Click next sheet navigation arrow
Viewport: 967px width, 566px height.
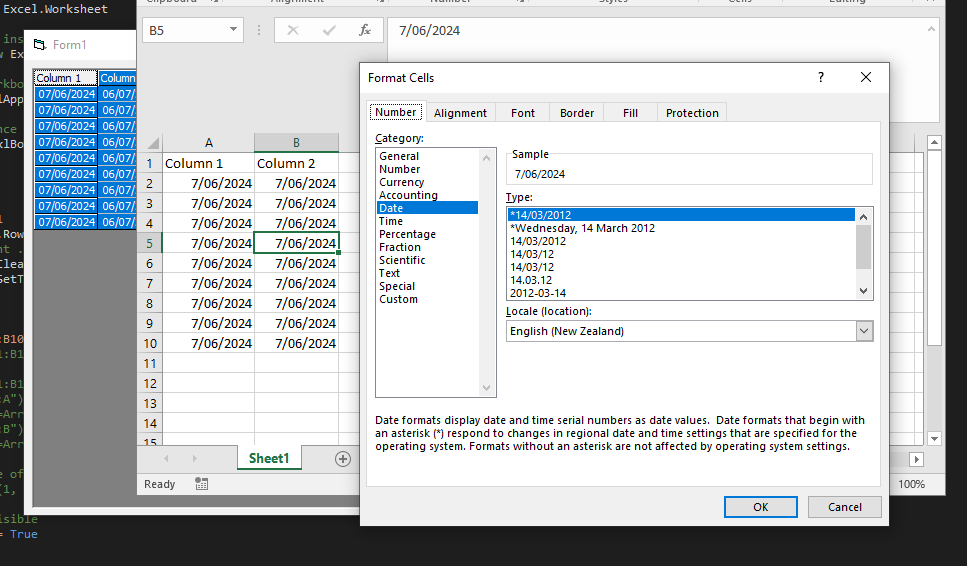[x=194, y=459]
